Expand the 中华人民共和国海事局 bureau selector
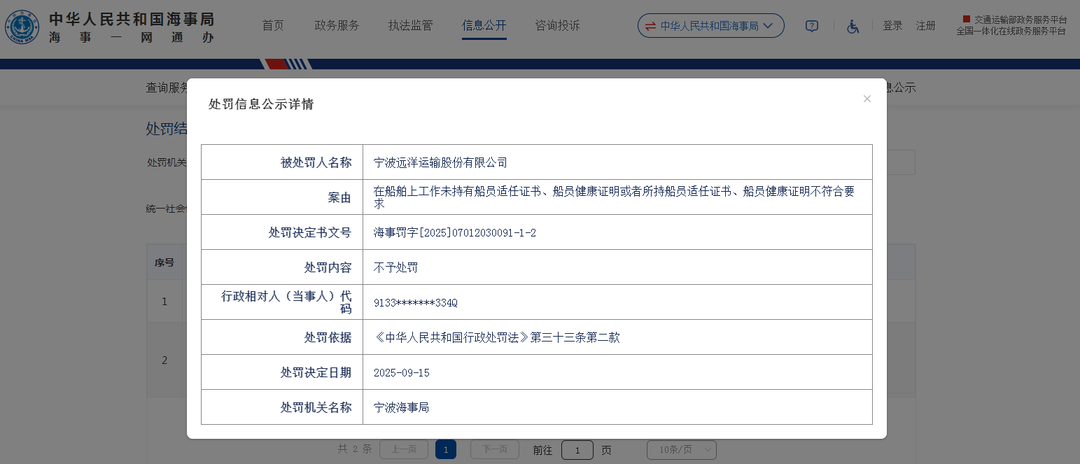 click(x=711, y=26)
